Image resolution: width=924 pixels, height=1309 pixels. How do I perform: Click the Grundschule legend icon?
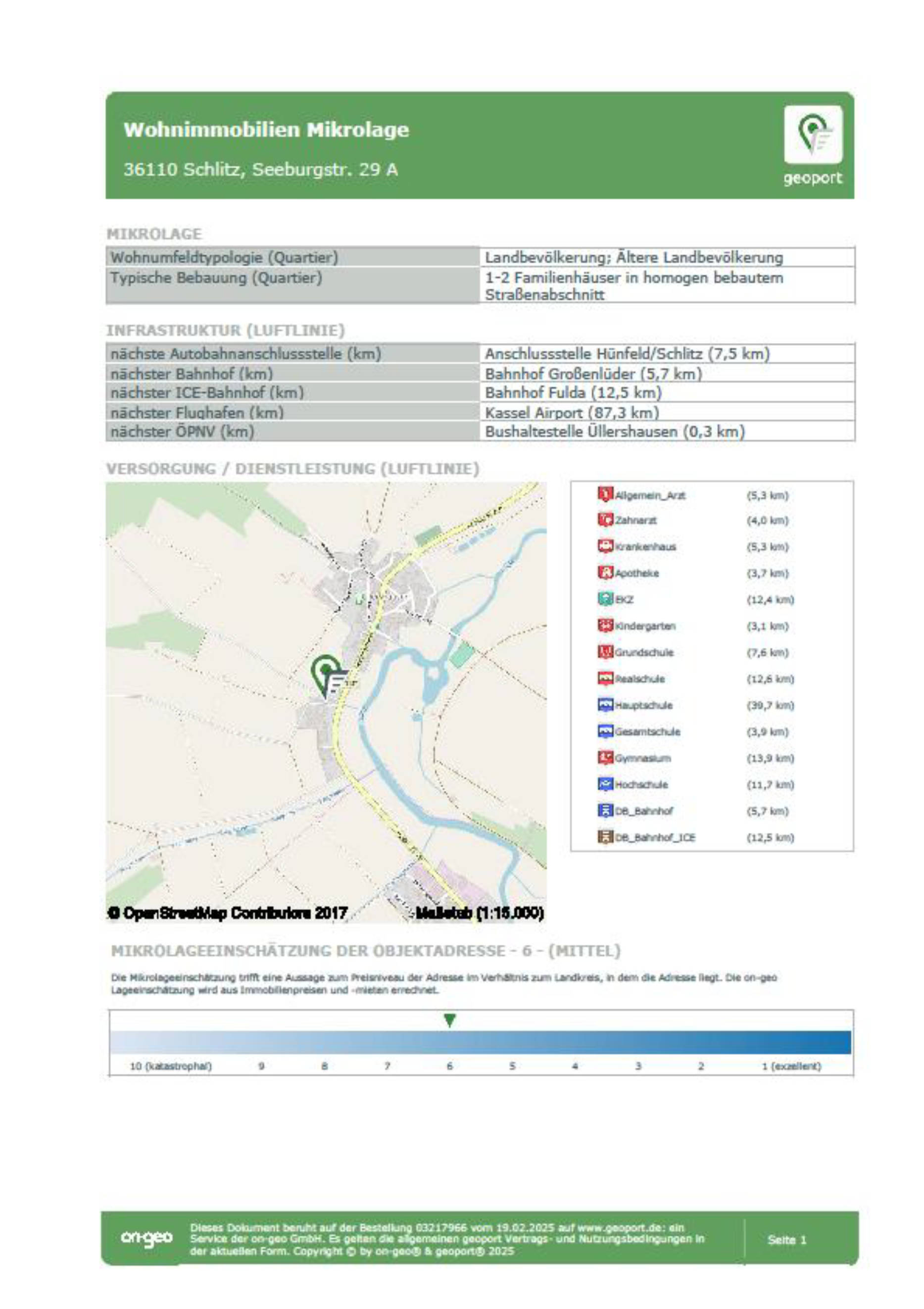604,652
